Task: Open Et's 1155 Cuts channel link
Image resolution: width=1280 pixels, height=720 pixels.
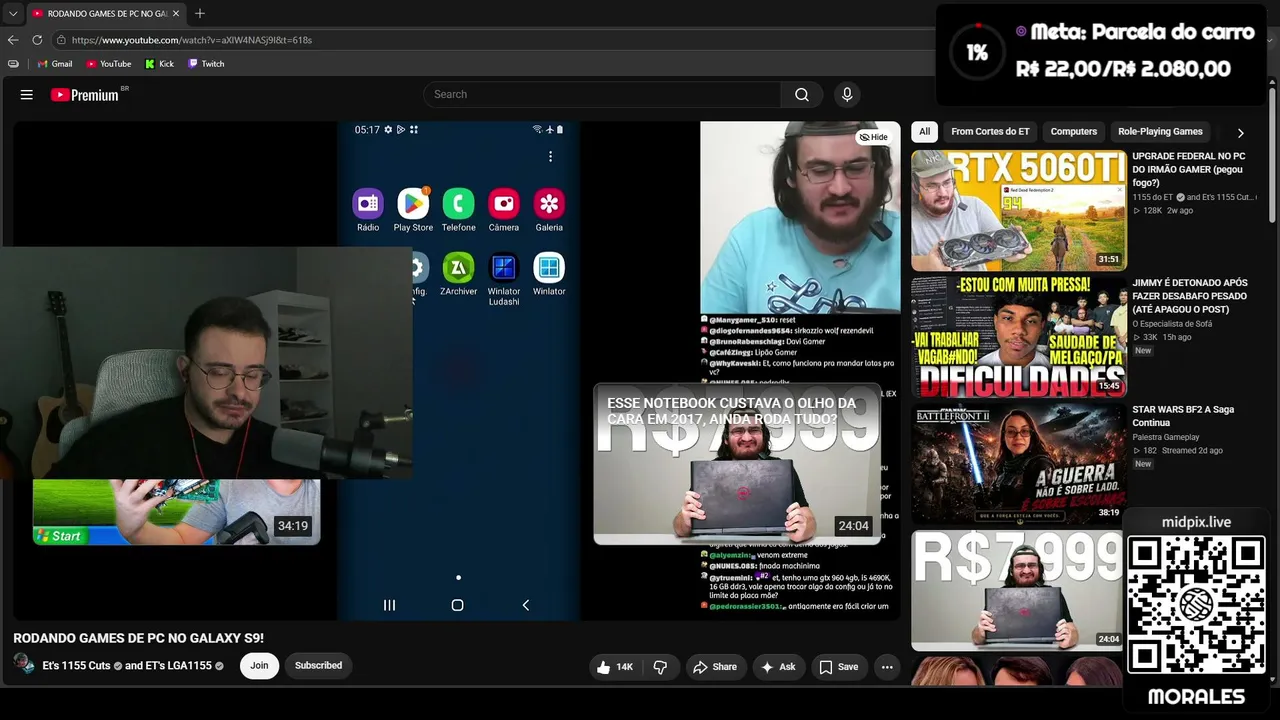Action: tap(77, 666)
